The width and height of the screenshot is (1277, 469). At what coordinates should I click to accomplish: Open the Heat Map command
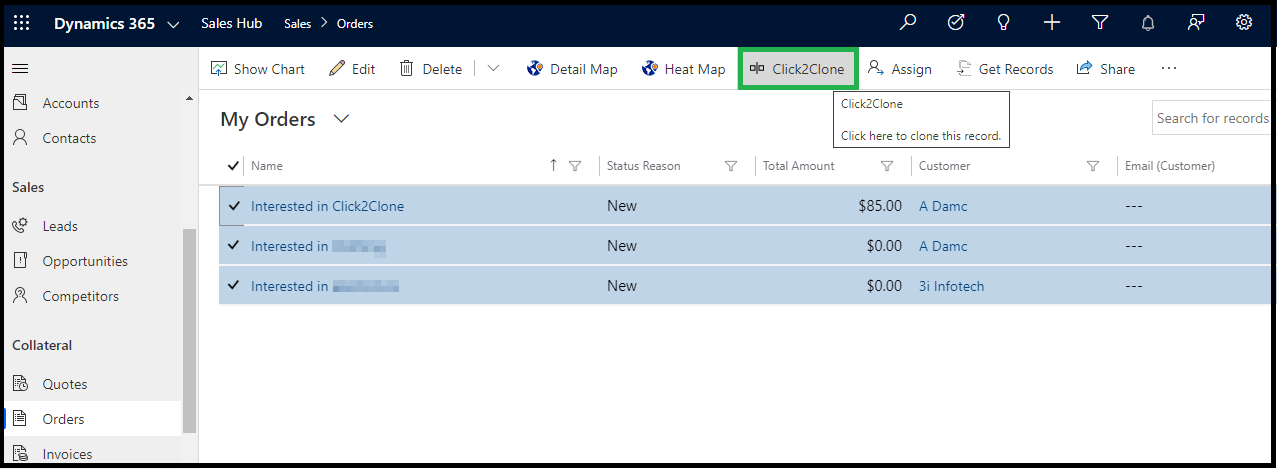(683, 69)
